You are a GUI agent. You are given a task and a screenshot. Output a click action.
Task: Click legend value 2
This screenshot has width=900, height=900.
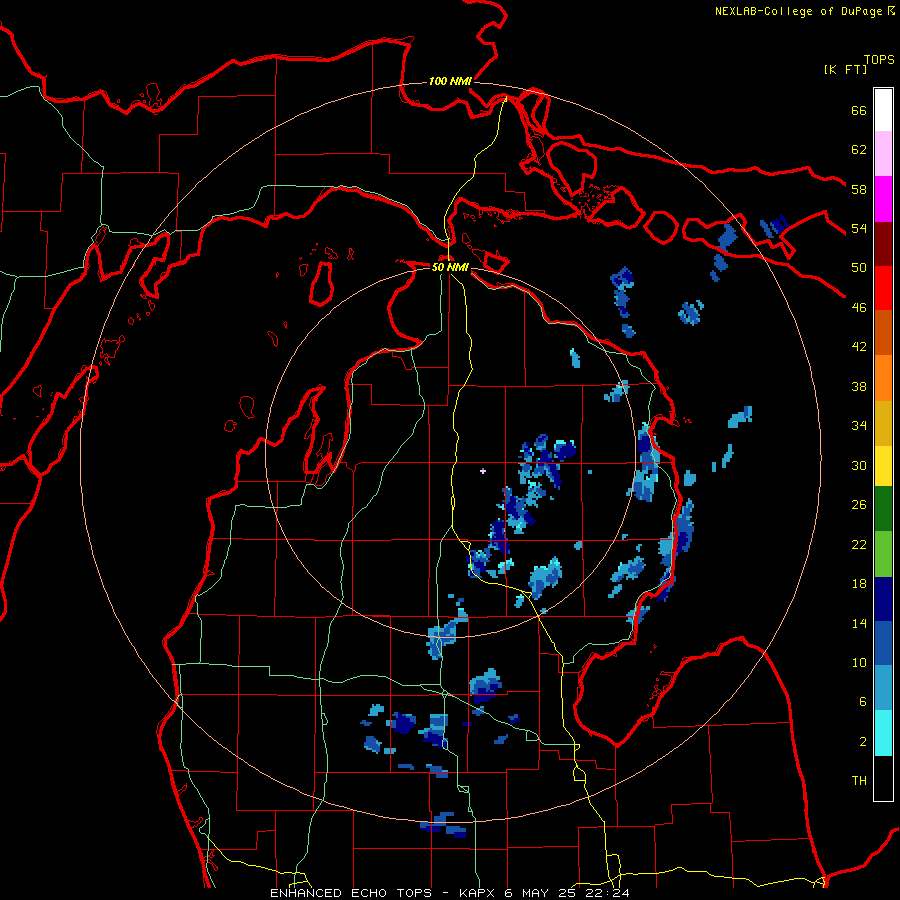863,742
